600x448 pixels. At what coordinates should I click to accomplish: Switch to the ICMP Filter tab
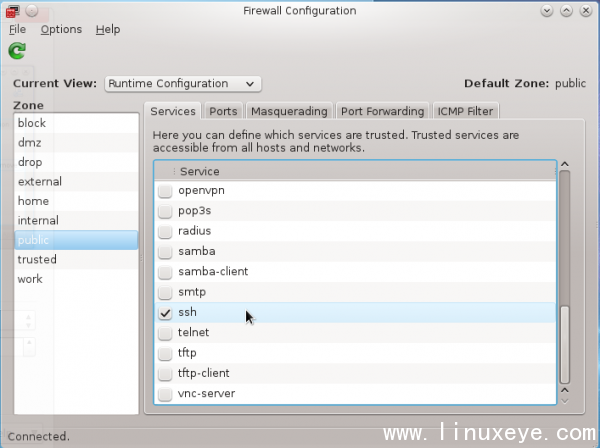[465, 111]
